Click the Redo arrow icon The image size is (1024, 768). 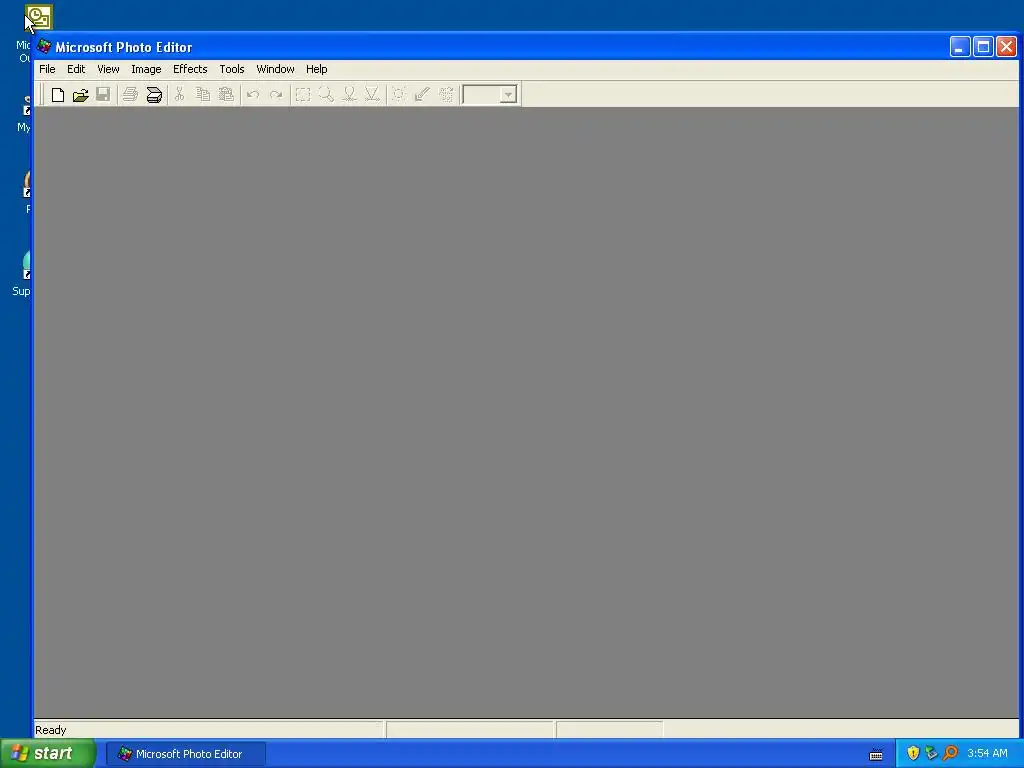[x=276, y=95]
